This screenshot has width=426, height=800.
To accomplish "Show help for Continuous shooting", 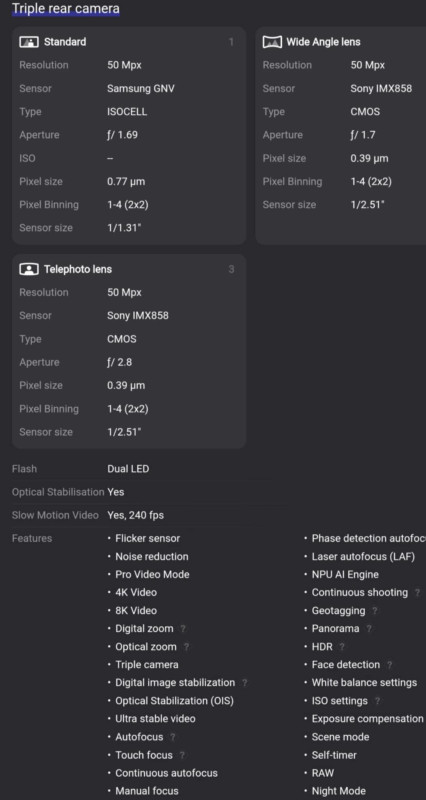I will [417, 592].
